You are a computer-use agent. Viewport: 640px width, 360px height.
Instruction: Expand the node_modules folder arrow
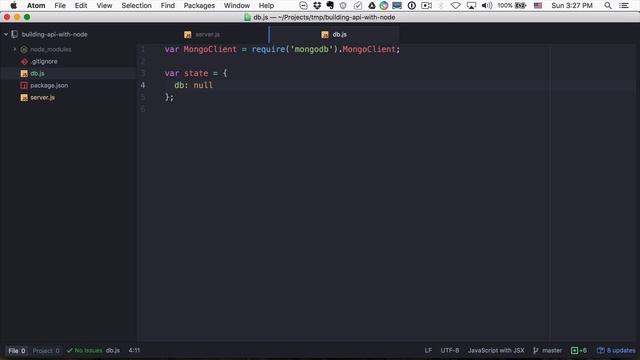coord(15,49)
